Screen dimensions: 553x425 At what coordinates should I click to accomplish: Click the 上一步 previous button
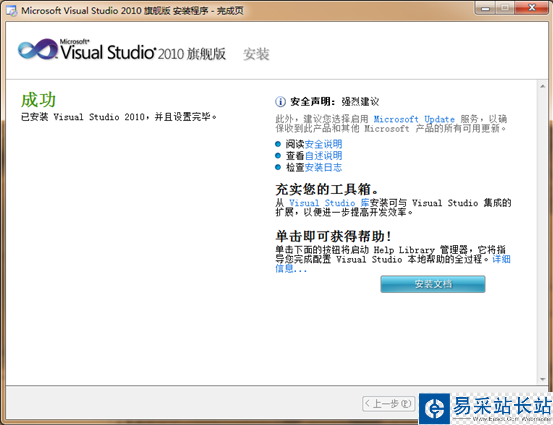[x=388, y=403]
